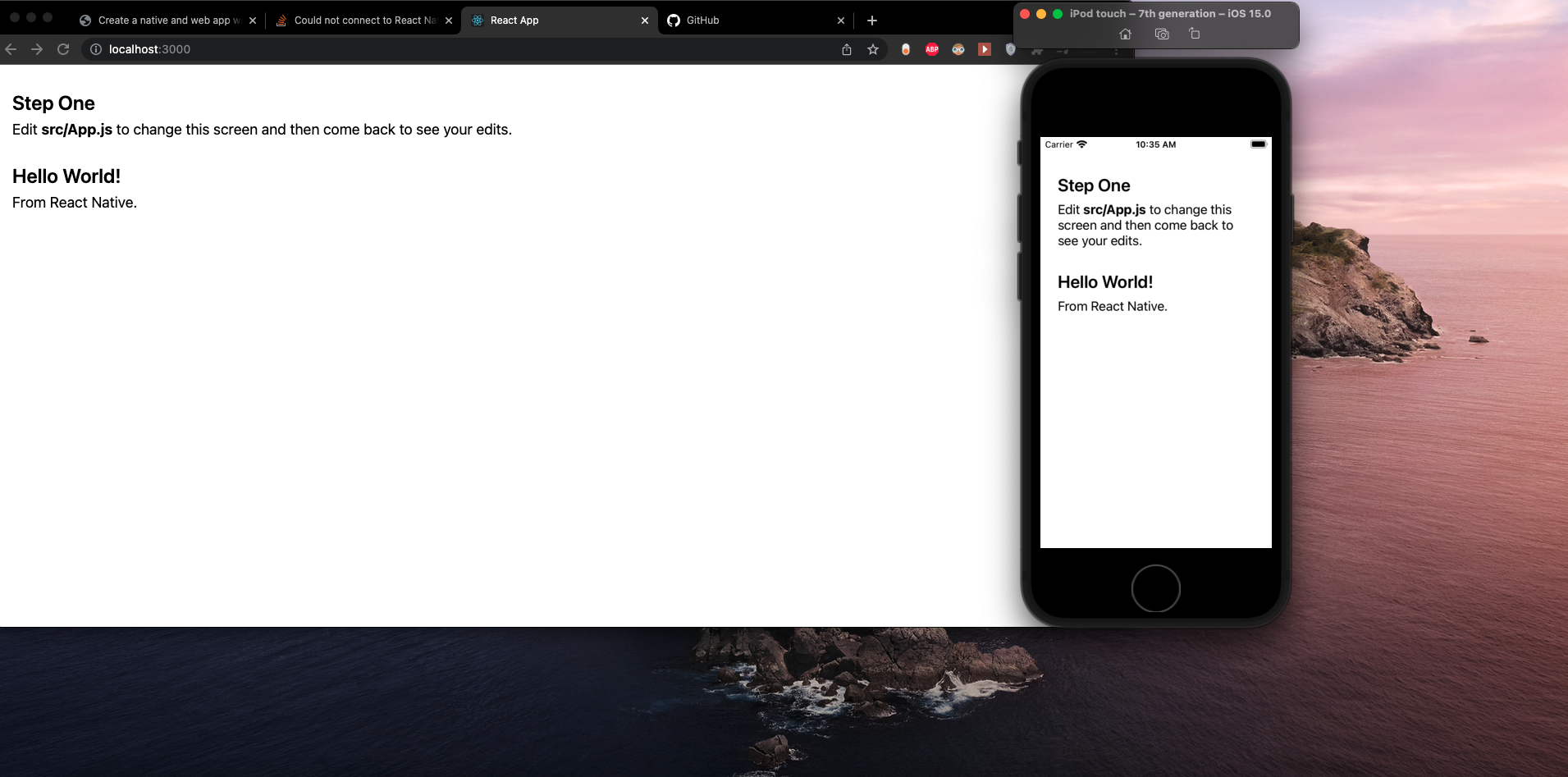This screenshot has height=777, width=1568.
Task: Click the Home button in the simulator toolbar
Action: click(1125, 34)
